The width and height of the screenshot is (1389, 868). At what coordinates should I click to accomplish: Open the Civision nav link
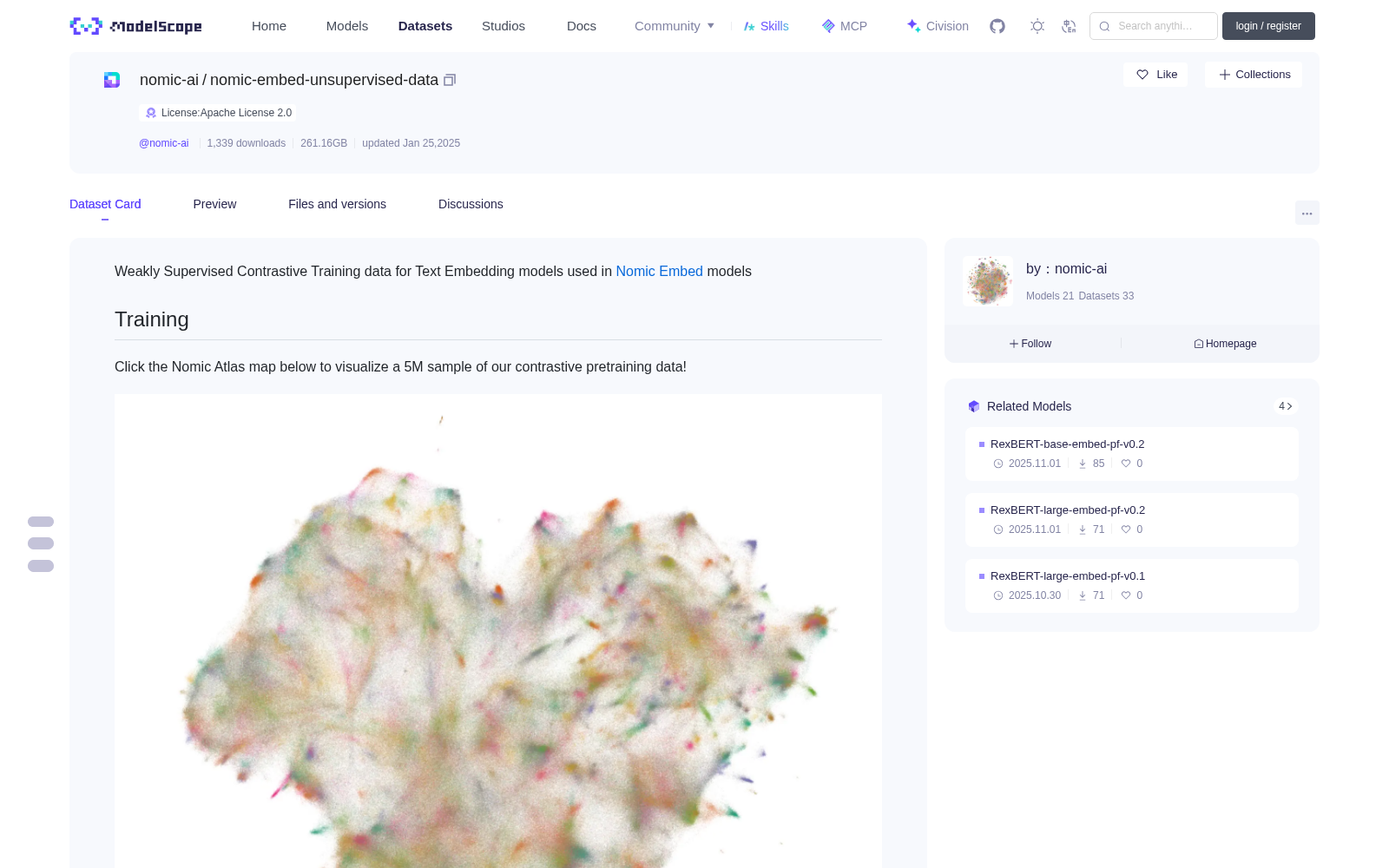[938, 26]
